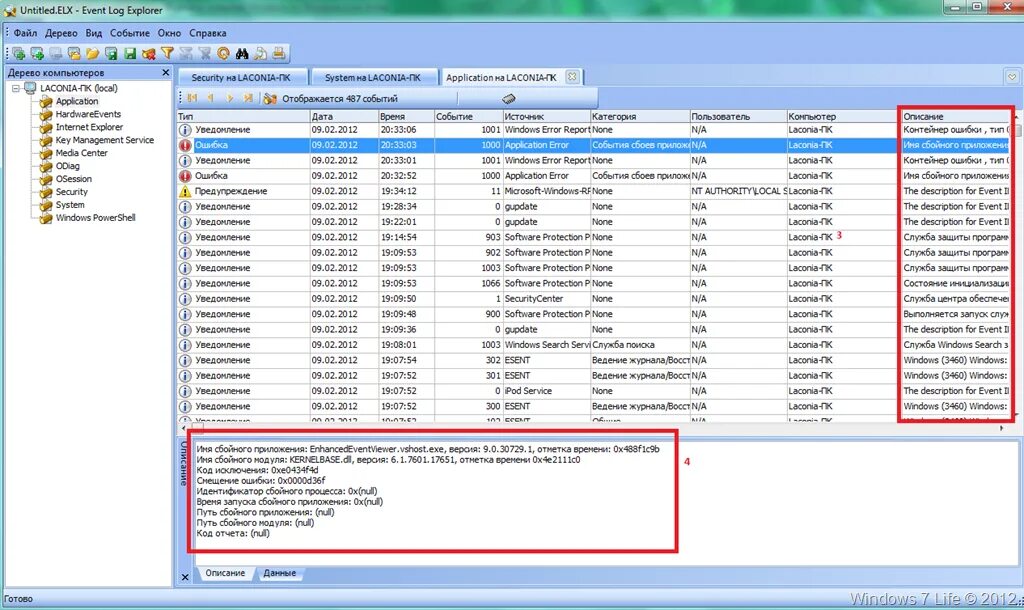This screenshot has height=610, width=1024.
Task: Sort by the Дата column header
Action: [344, 116]
